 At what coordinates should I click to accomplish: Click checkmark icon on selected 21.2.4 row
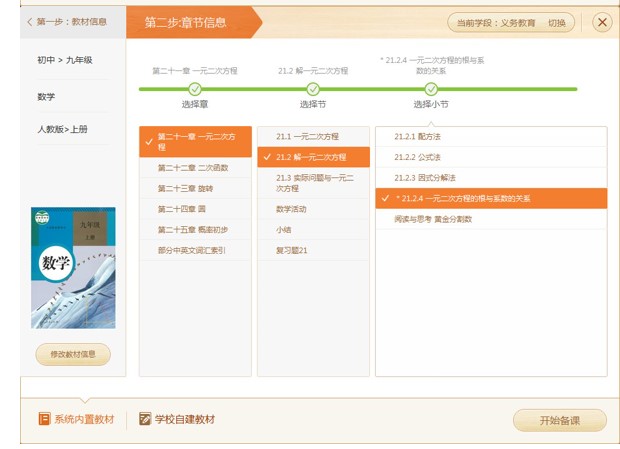click(x=386, y=198)
